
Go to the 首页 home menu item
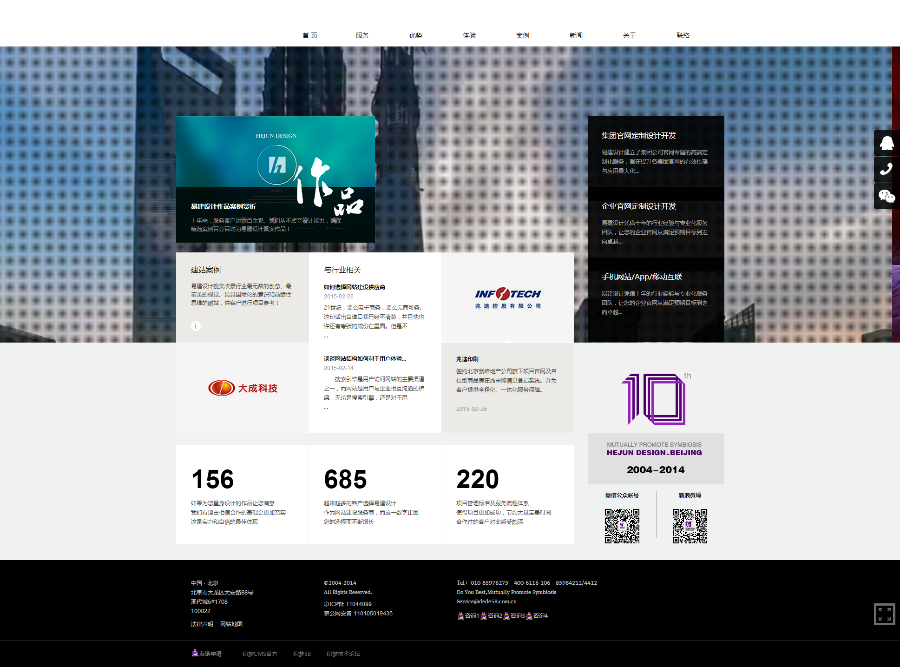click(310, 35)
